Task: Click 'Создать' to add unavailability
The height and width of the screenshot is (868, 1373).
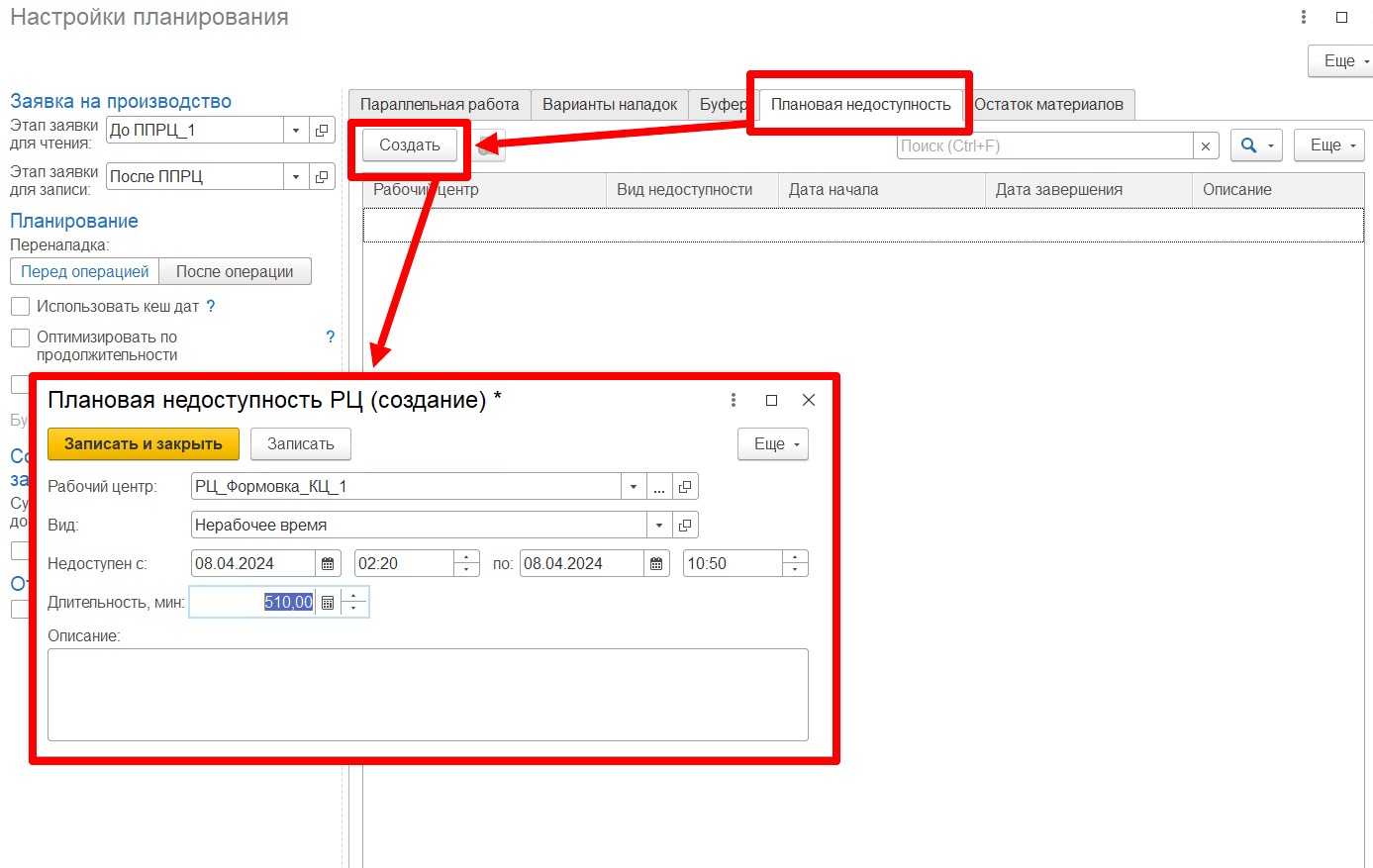Action: (409, 145)
